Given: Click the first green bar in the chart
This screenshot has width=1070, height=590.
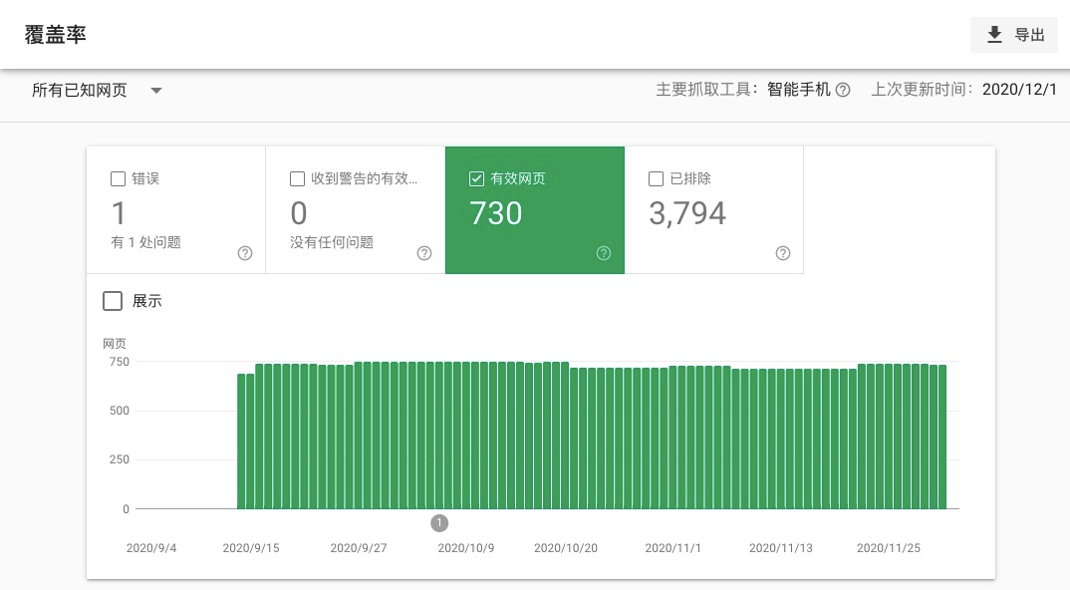Looking at the screenshot, I should click(x=241, y=441).
